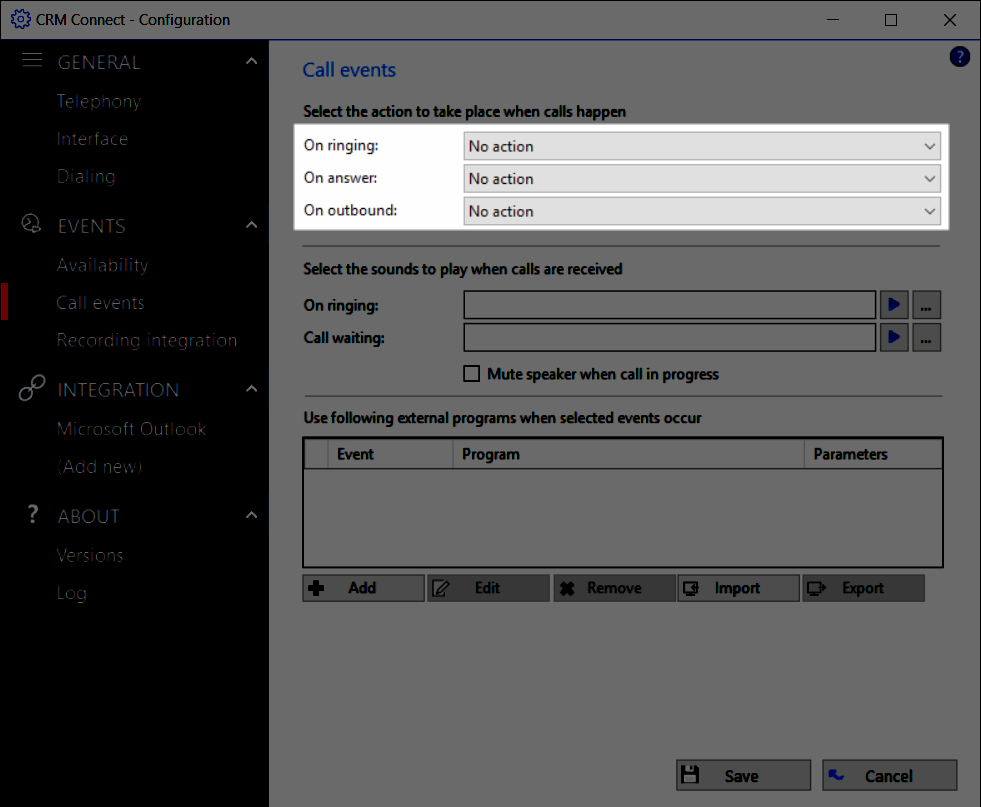This screenshot has height=807, width=981.
Task: Click Save to apply configuration
Action: (743, 775)
